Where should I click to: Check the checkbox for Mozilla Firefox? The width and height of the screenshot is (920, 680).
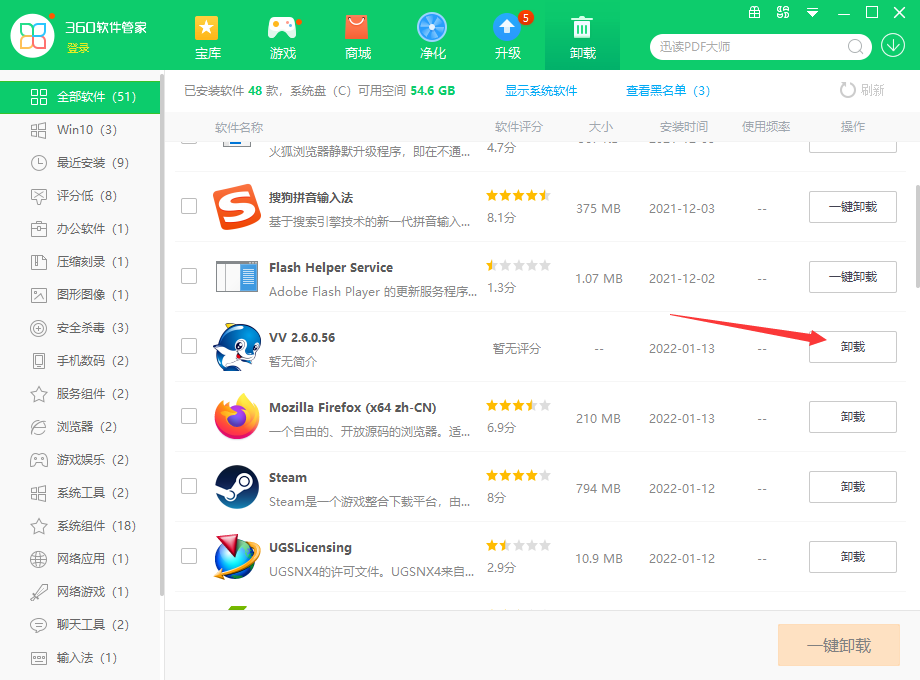189,417
